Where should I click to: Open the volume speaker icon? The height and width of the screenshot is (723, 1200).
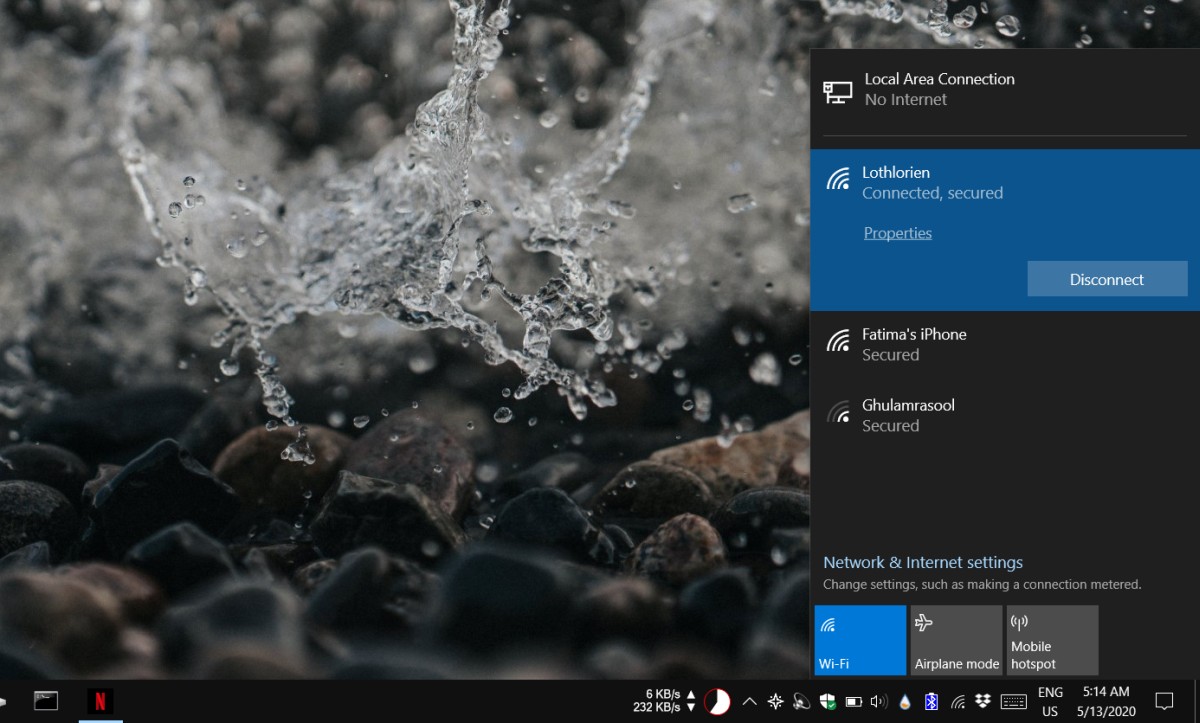(x=880, y=701)
